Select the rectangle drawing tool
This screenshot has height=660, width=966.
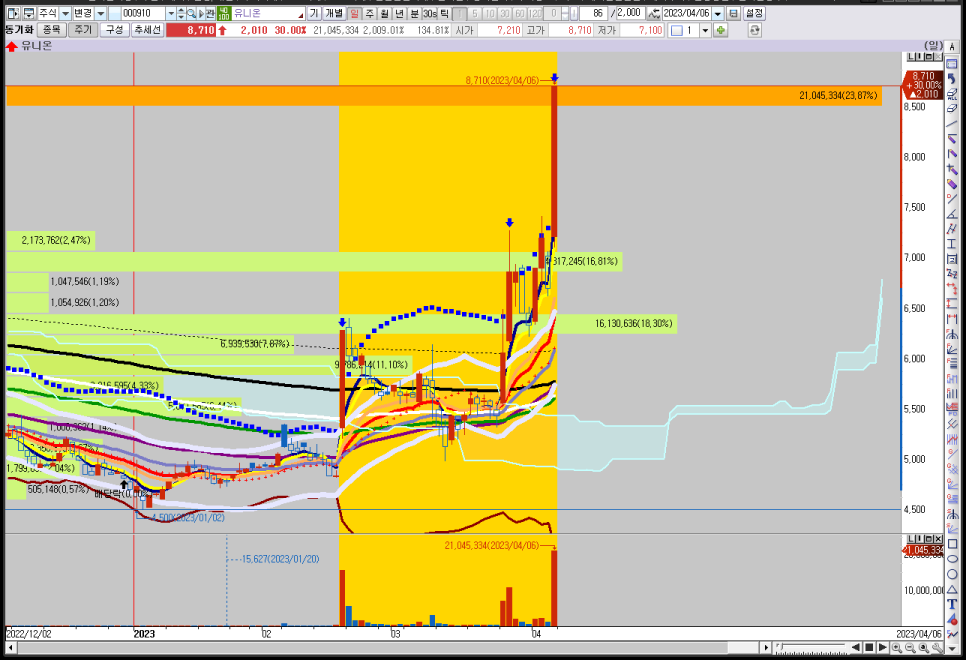point(952,544)
